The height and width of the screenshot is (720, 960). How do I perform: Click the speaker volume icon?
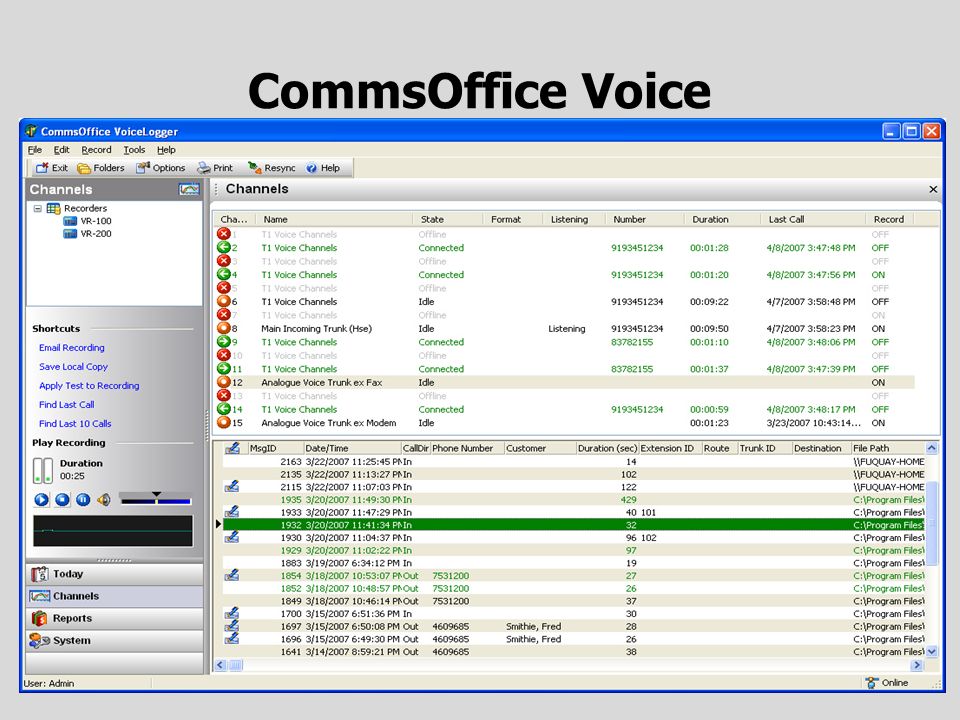click(x=103, y=500)
